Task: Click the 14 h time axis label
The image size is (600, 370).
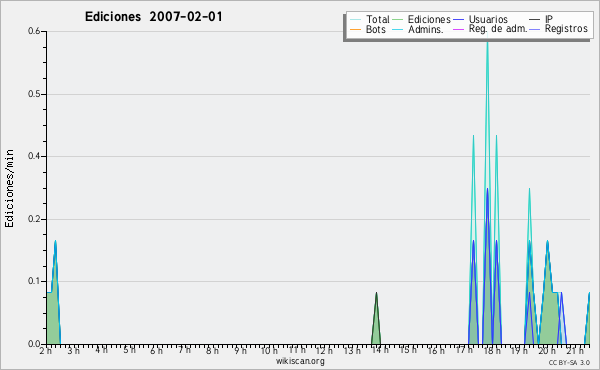Action: pos(380,350)
